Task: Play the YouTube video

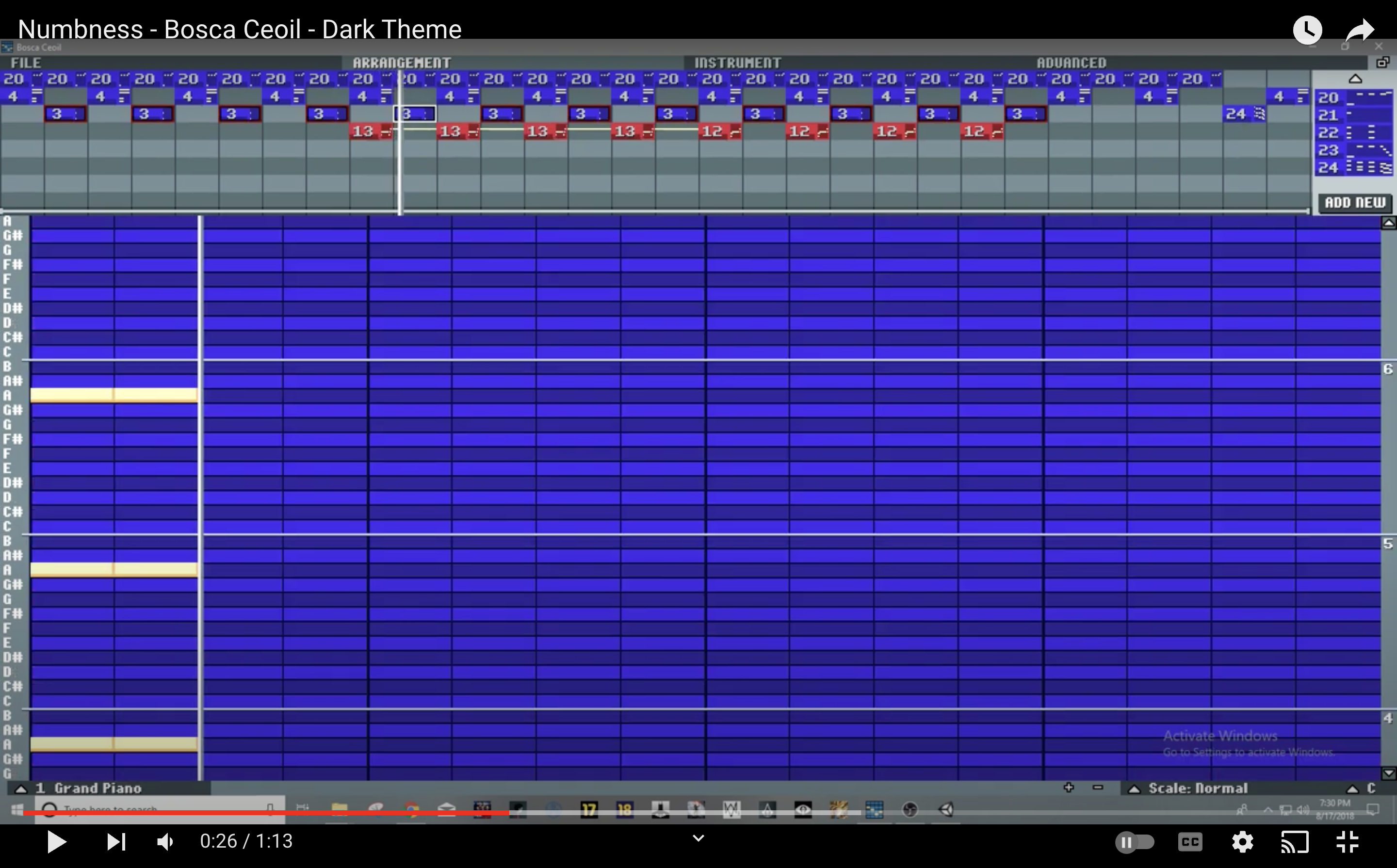Action: [56, 842]
